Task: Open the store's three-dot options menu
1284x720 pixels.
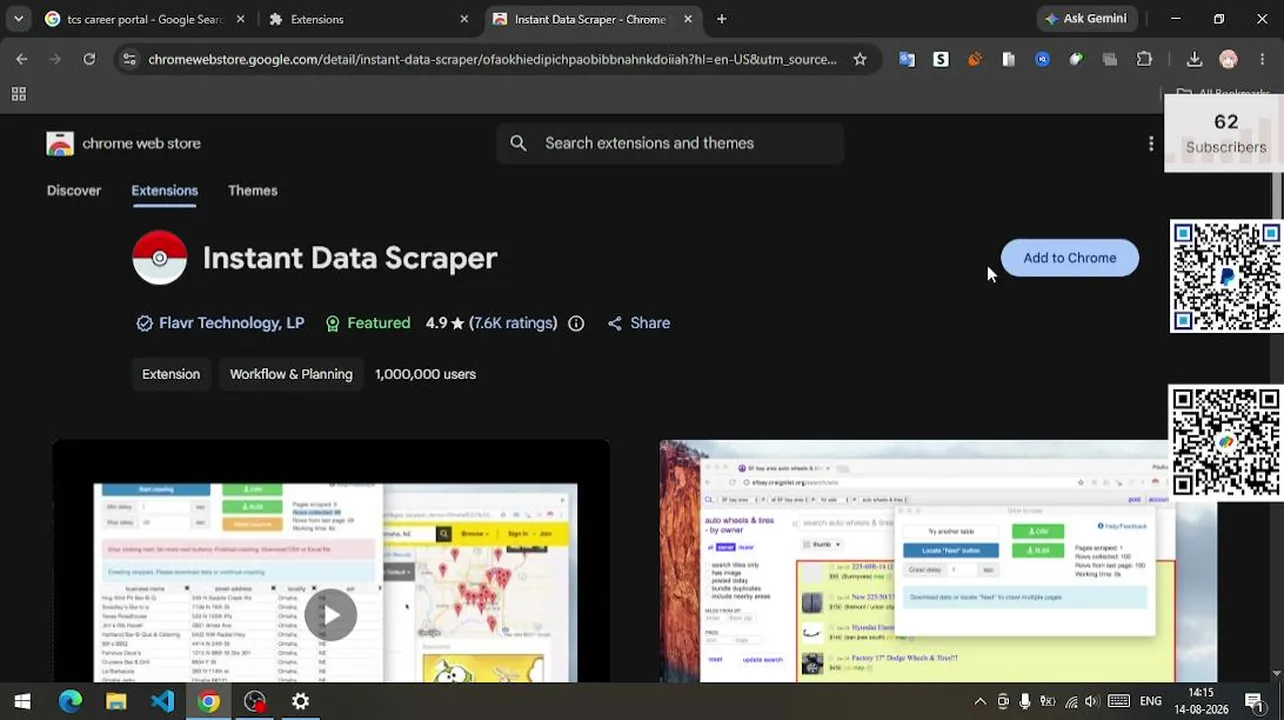Action: (1151, 144)
